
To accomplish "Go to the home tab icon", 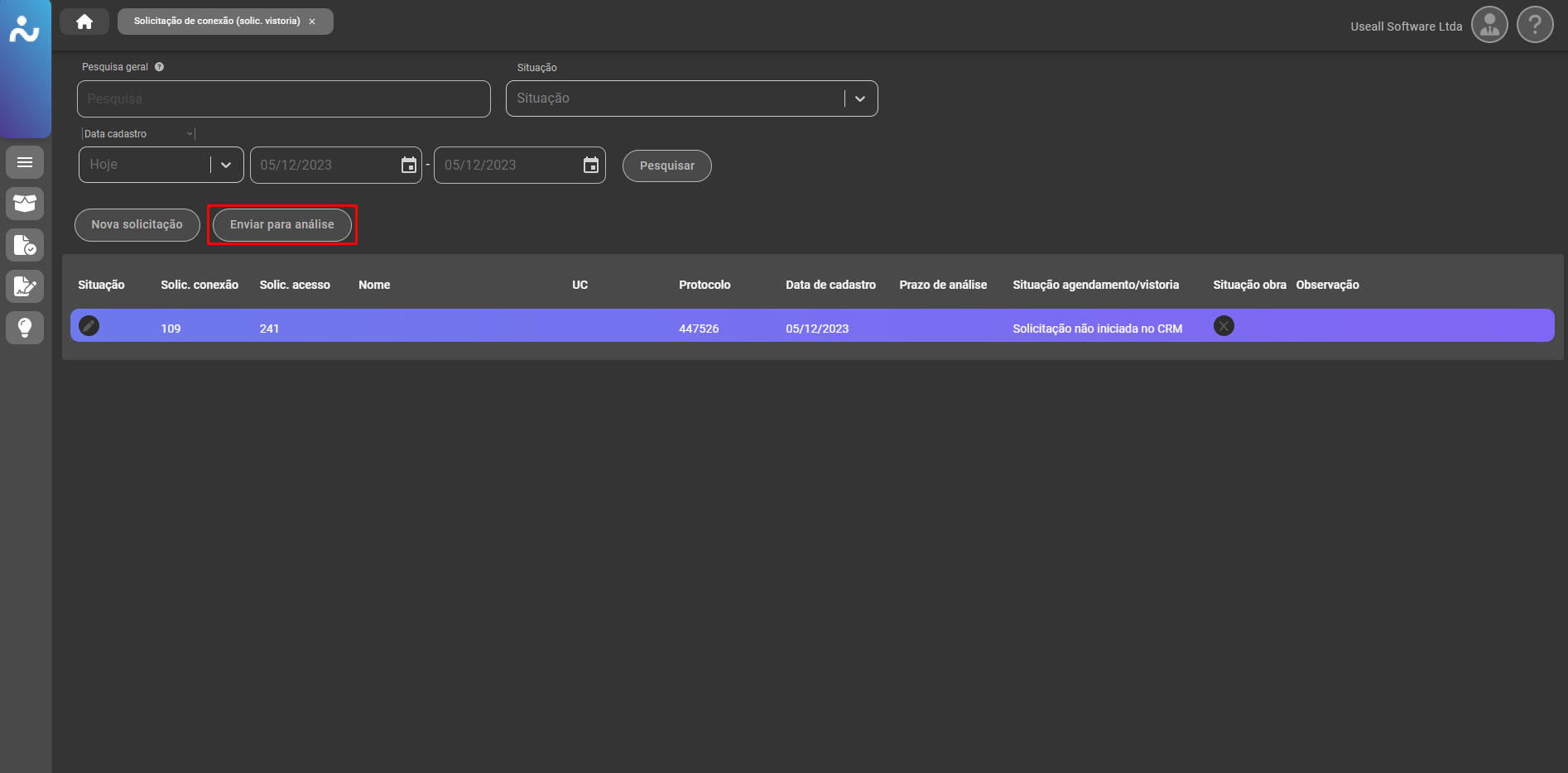I will click(x=84, y=22).
